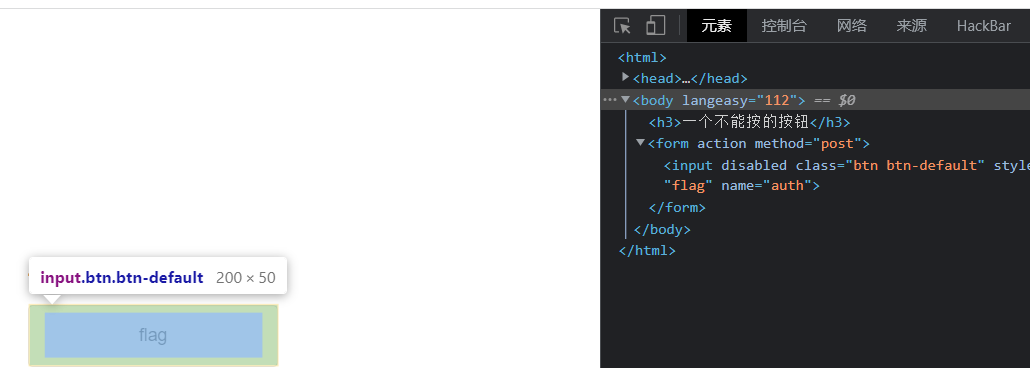
Task: Click the "flag" value attribute text
Action: coord(688,186)
